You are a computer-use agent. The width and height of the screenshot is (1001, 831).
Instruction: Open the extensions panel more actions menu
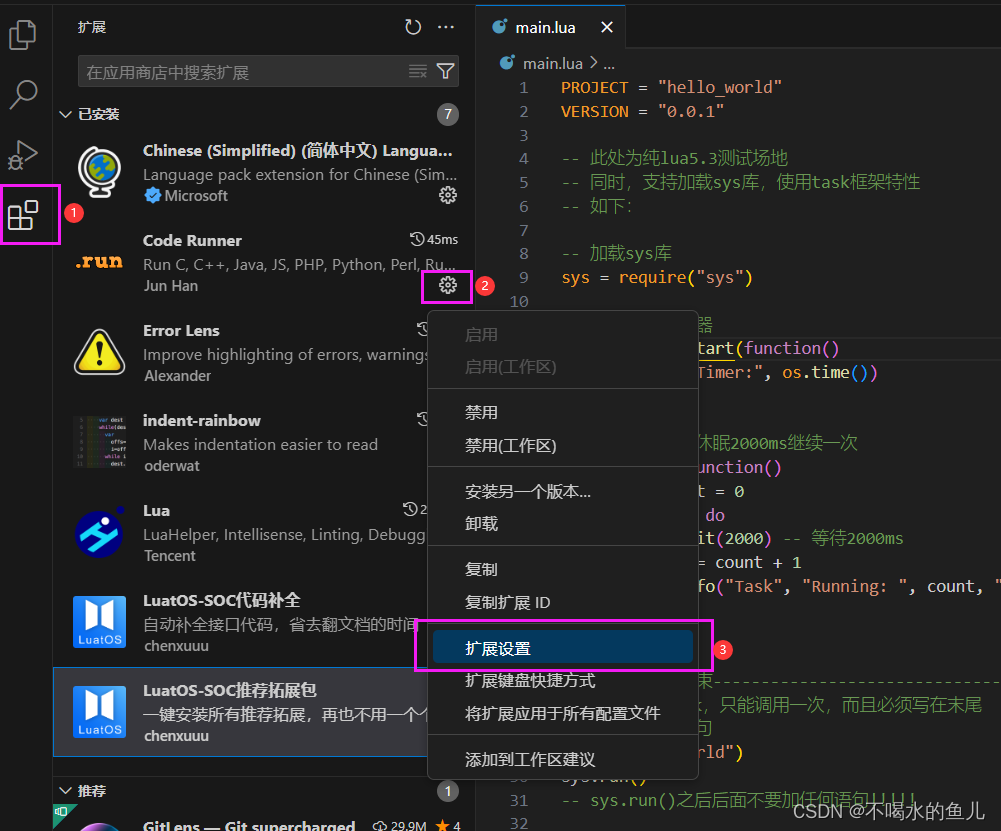446,27
